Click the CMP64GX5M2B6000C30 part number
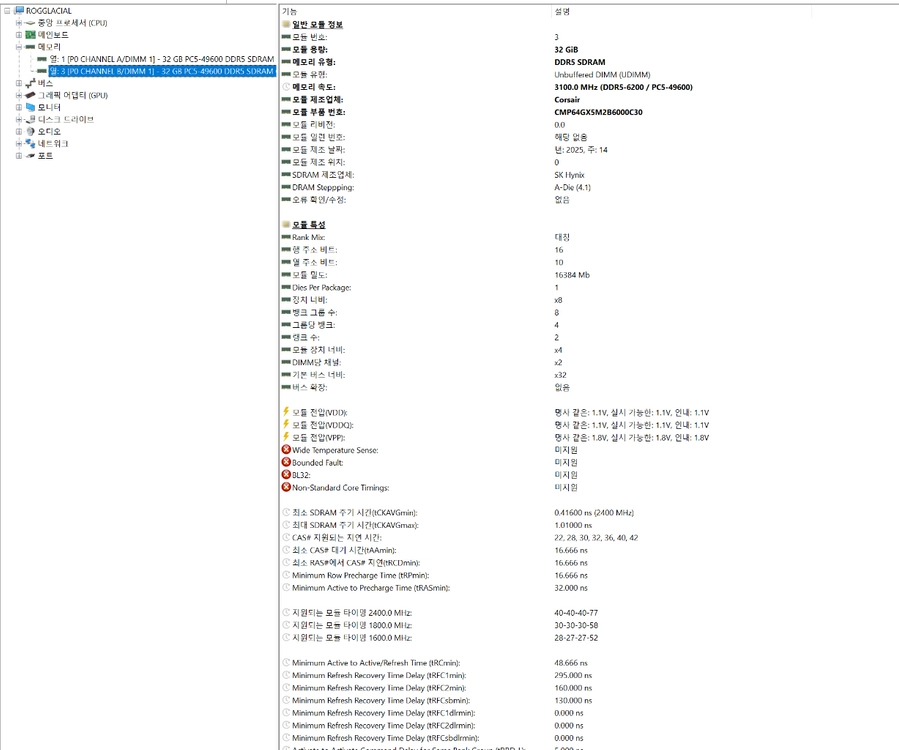The height and width of the screenshot is (750, 899). [598, 112]
